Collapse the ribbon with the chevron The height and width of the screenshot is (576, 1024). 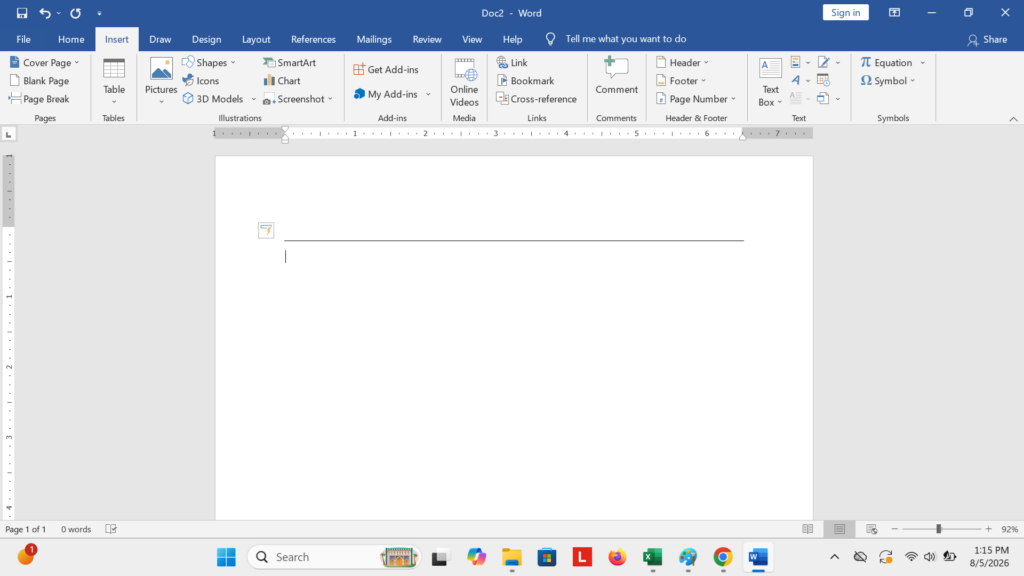click(1013, 119)
